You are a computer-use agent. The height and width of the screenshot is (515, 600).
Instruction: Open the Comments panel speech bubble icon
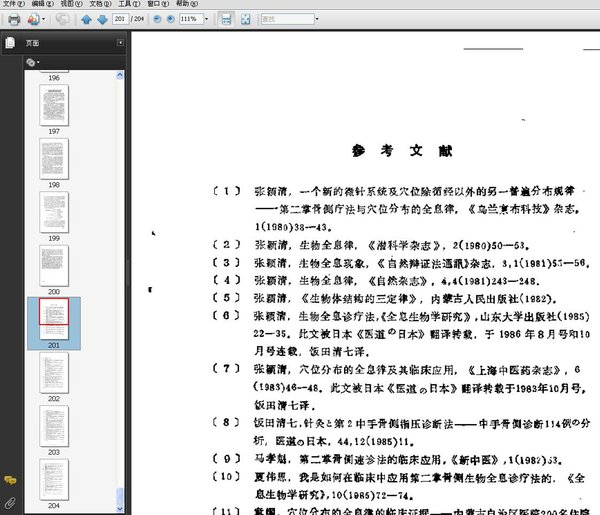tap(10, 481)
